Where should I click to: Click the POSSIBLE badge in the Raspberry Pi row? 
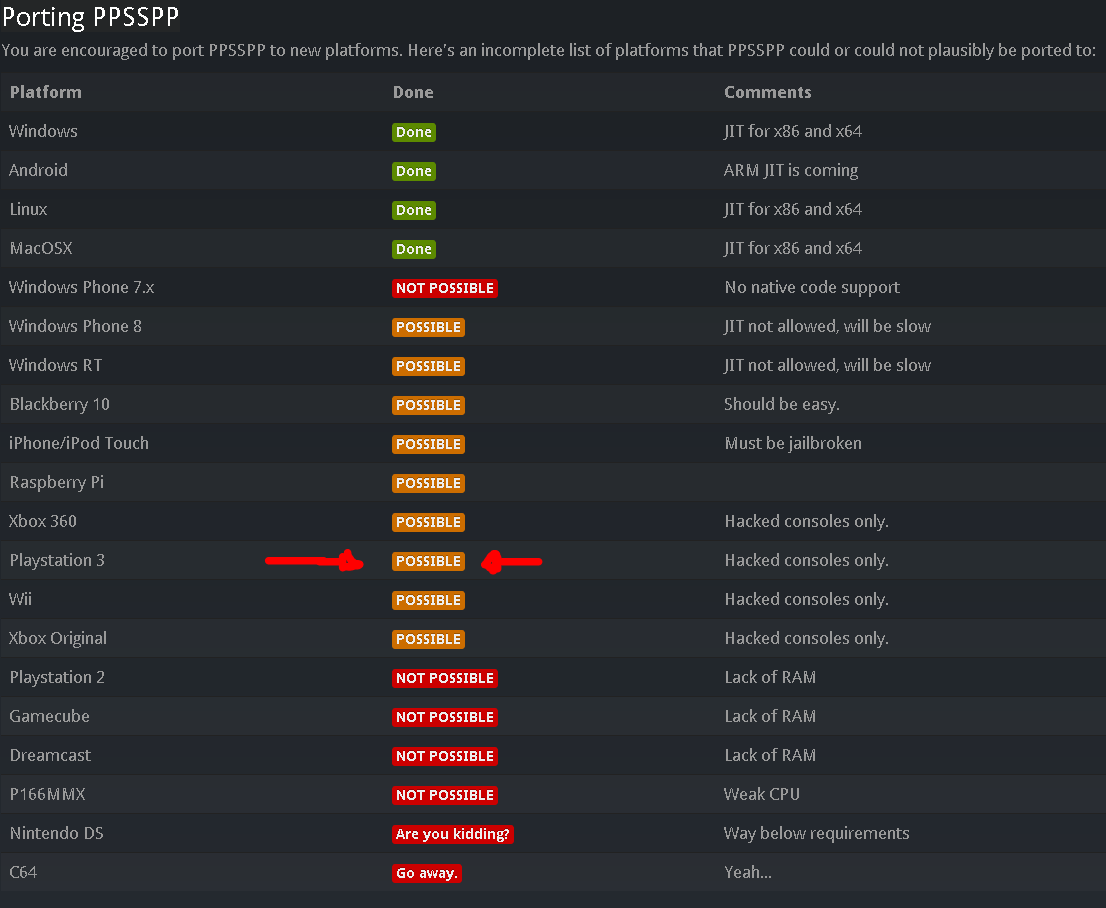pos(428,483)
